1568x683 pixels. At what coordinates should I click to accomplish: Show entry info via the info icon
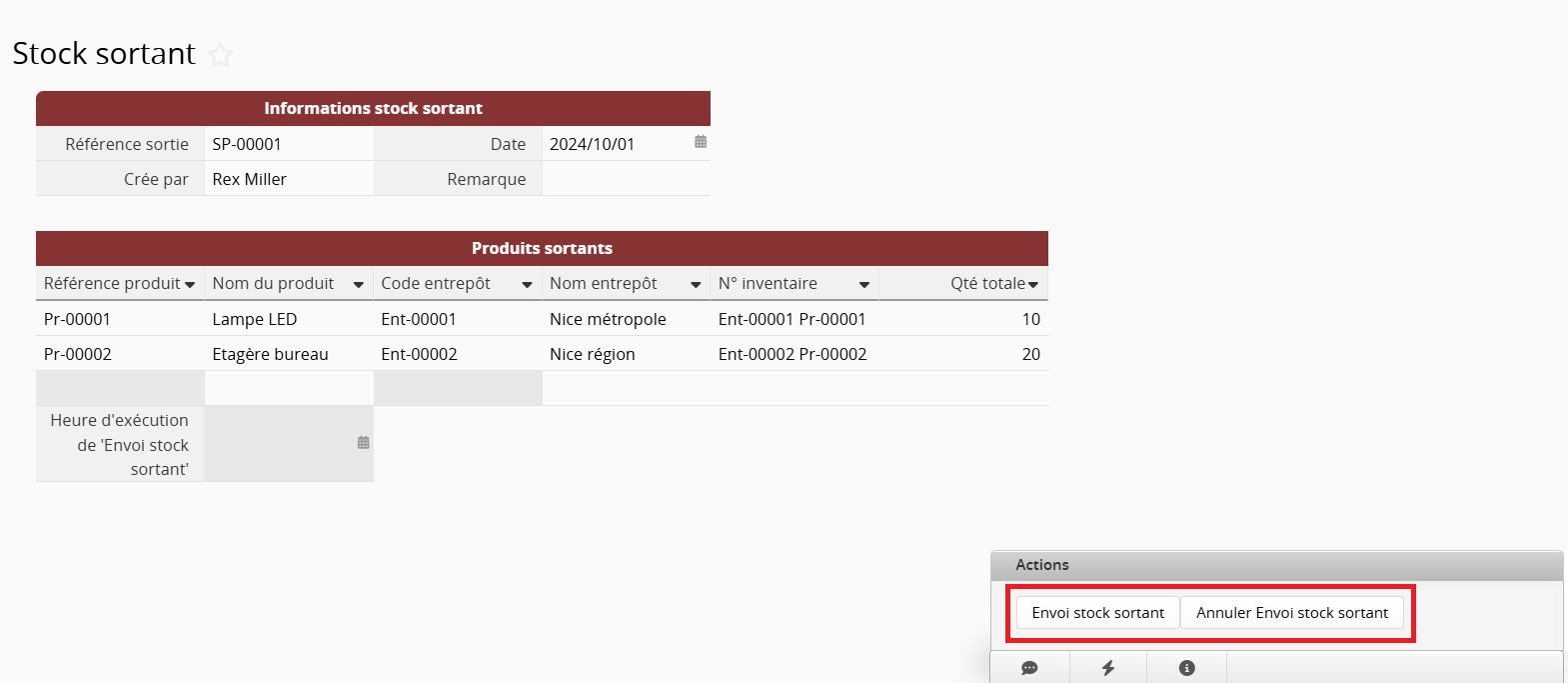point(1186,668)
